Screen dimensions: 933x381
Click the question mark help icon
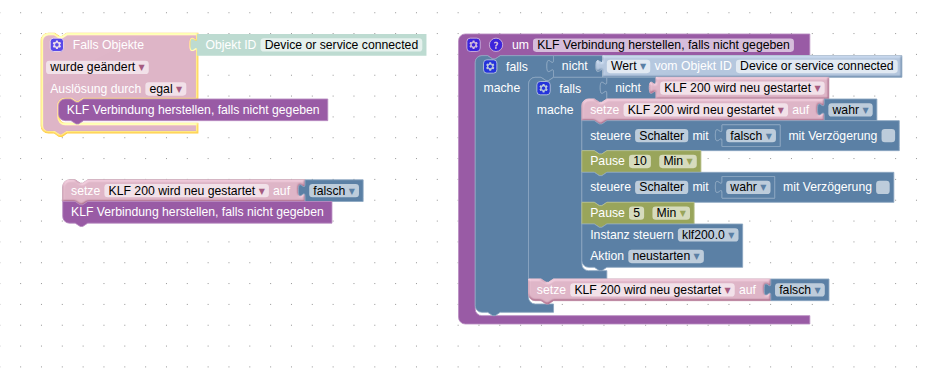coord(496,45)
